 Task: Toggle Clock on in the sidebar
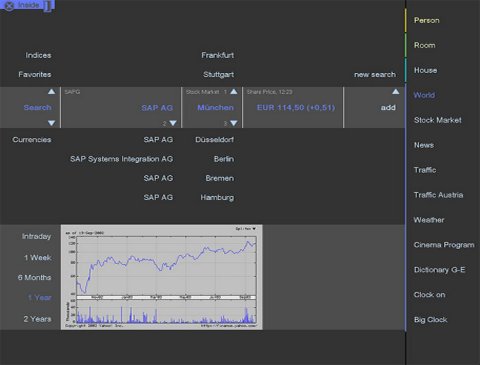[429, 295]
